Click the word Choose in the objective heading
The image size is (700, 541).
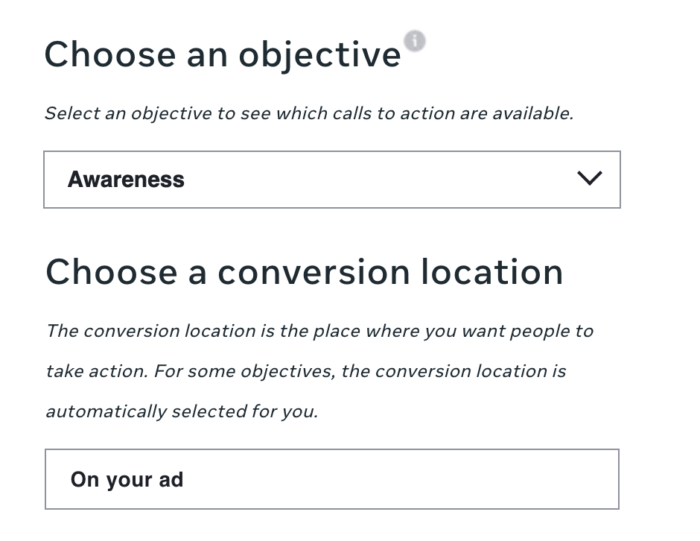click(110, 55)
